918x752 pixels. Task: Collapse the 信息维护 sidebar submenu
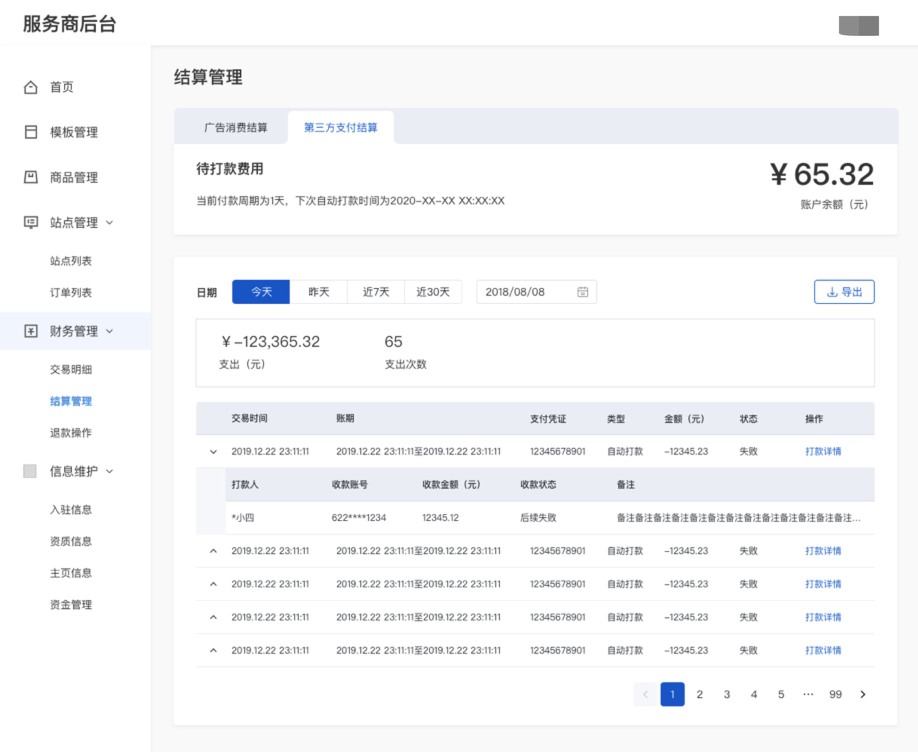tap(110, 471)
